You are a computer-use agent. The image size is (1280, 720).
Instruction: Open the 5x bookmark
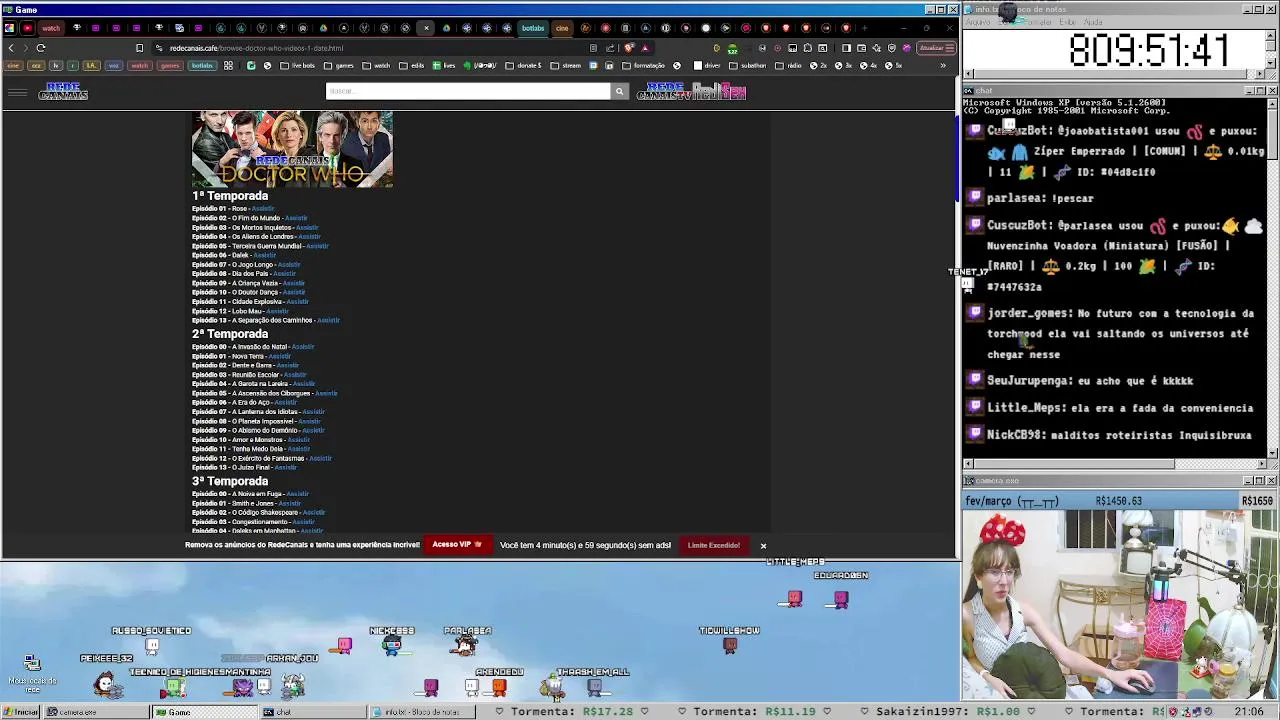(893, 66)
